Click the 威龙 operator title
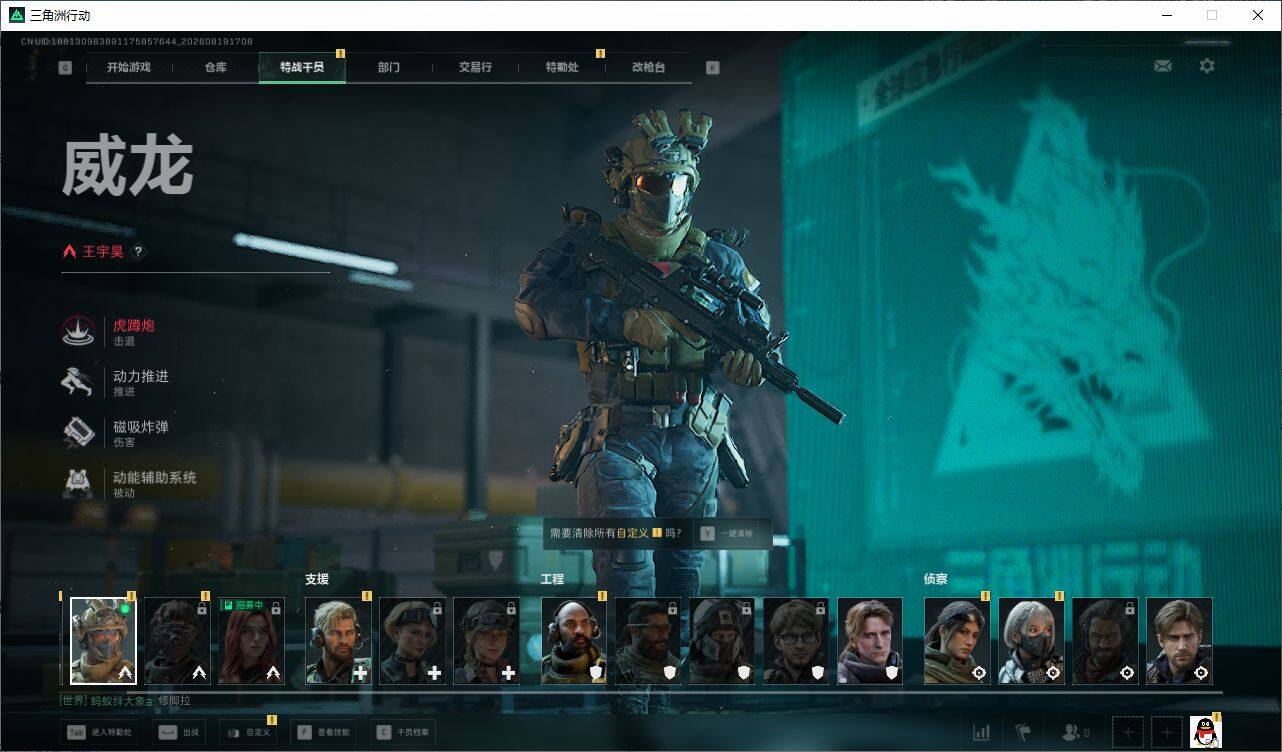 tap(127, 167)
